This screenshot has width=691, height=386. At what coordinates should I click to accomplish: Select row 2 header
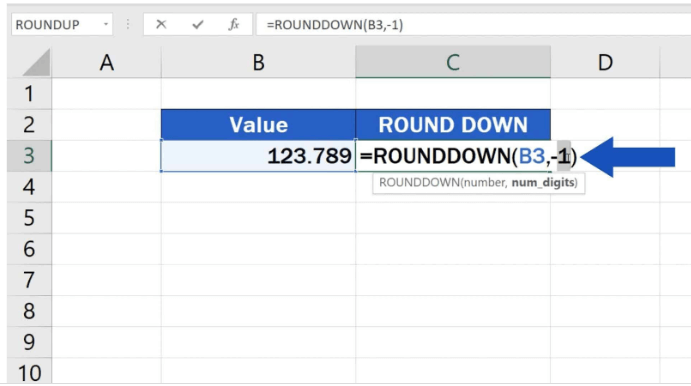(29, 125)
